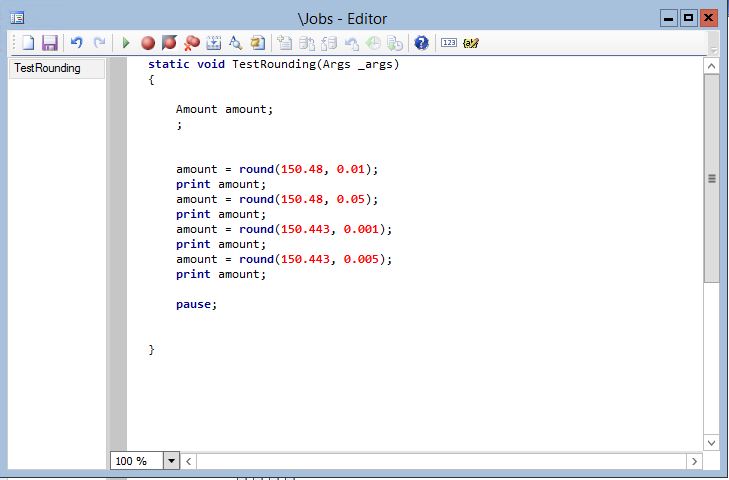Toggle line numbers with the 123 icon
The height and width of the screenshot is (480, 729).
(449, 43)
